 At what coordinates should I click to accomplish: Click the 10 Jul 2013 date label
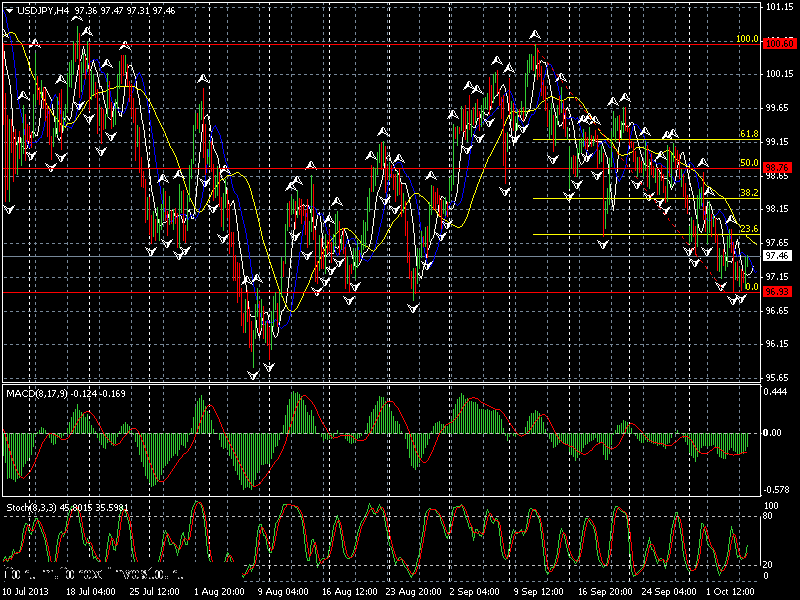pyautogui.click(x=24, y=592)
